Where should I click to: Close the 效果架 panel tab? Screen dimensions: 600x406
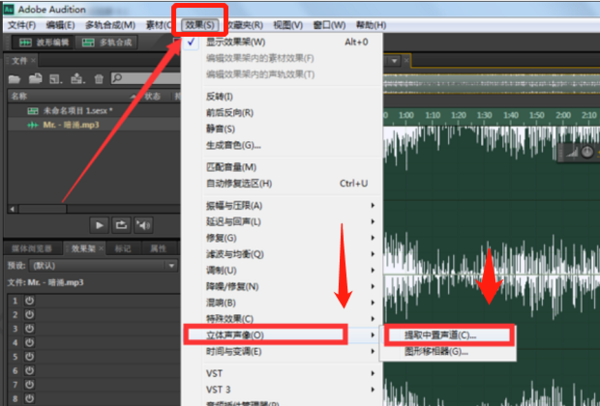point(101,249)
